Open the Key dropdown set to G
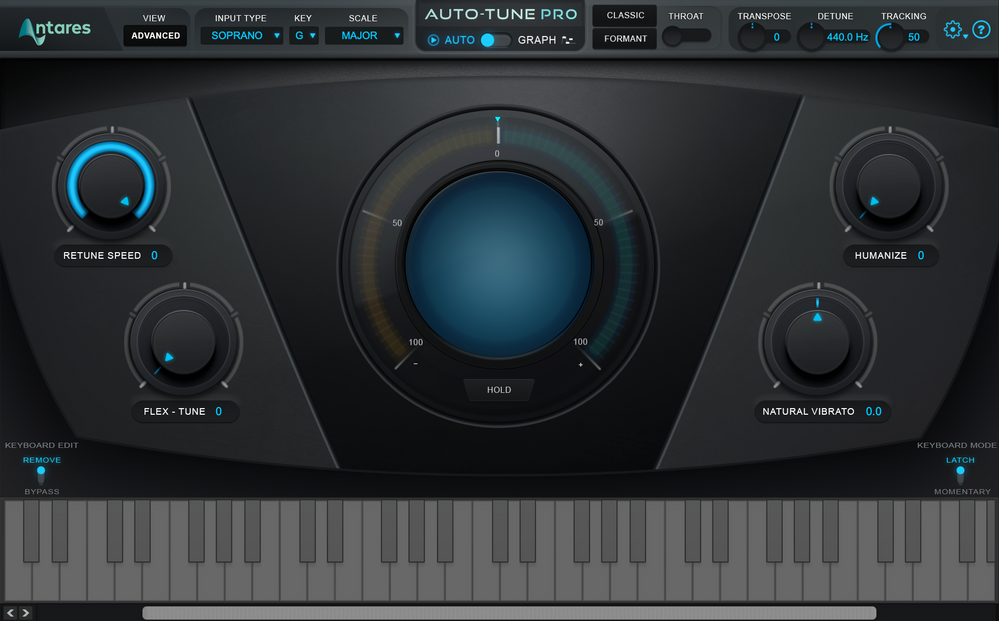 point(303,35)
